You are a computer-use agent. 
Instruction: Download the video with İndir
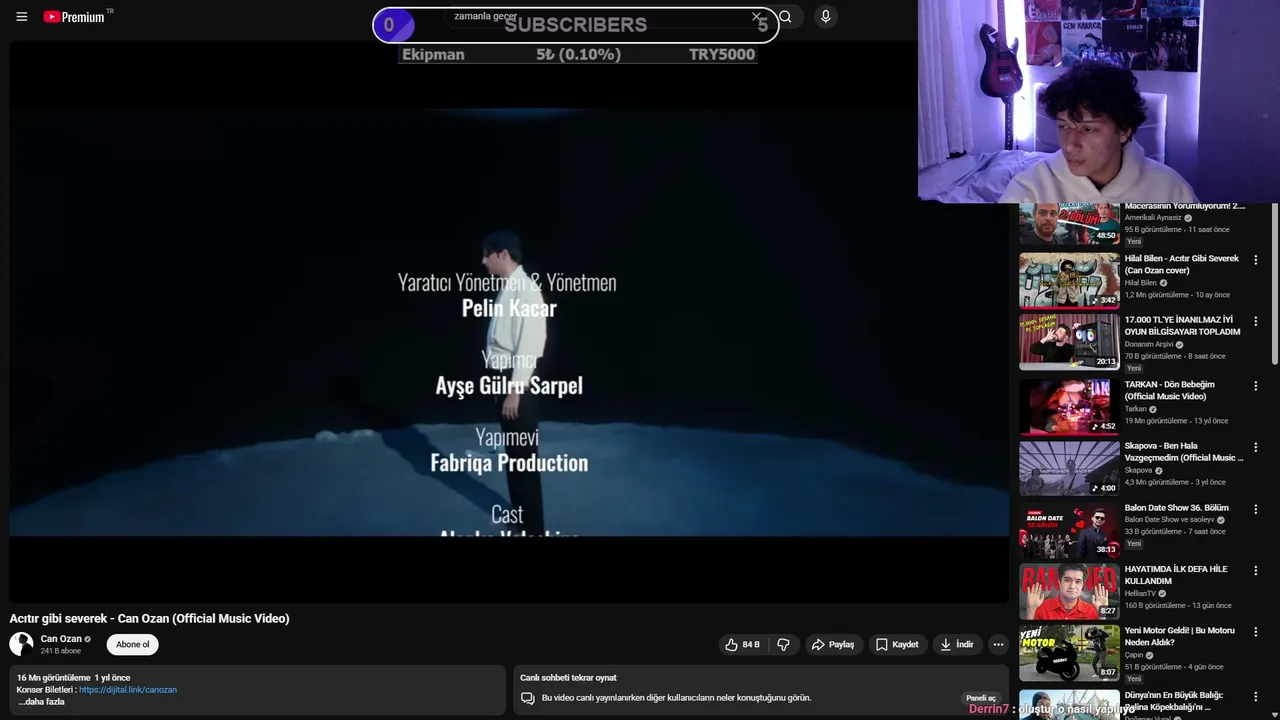pos(956,645)
